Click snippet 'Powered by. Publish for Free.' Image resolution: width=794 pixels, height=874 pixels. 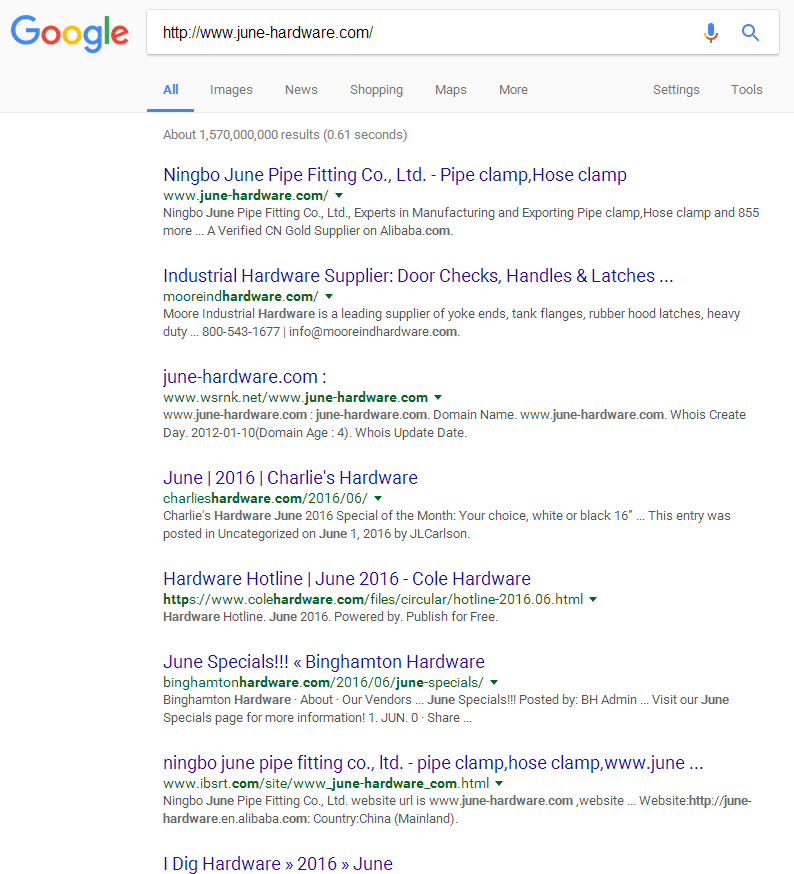coord(331,617)
